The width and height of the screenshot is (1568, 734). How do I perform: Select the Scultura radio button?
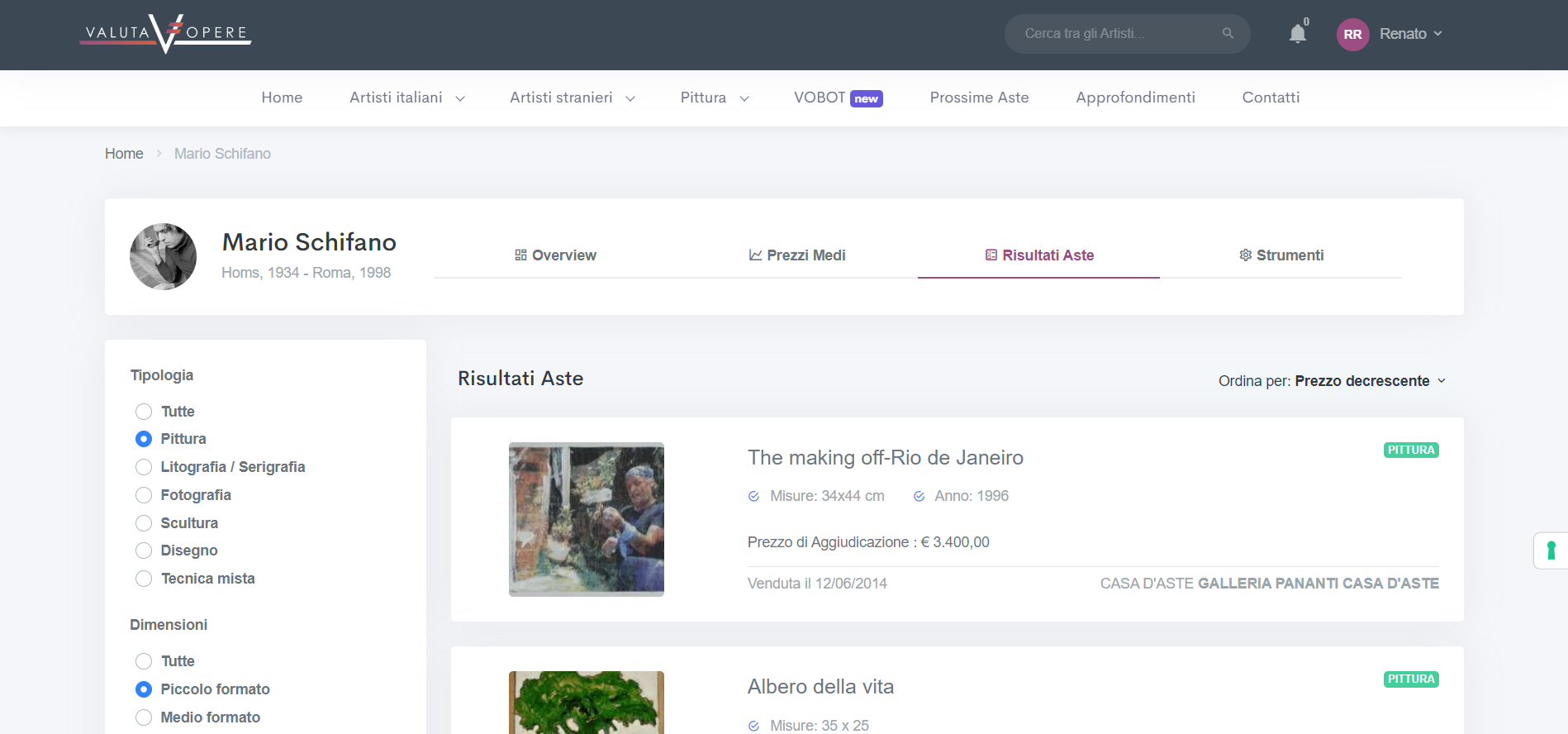pos(144,523)
